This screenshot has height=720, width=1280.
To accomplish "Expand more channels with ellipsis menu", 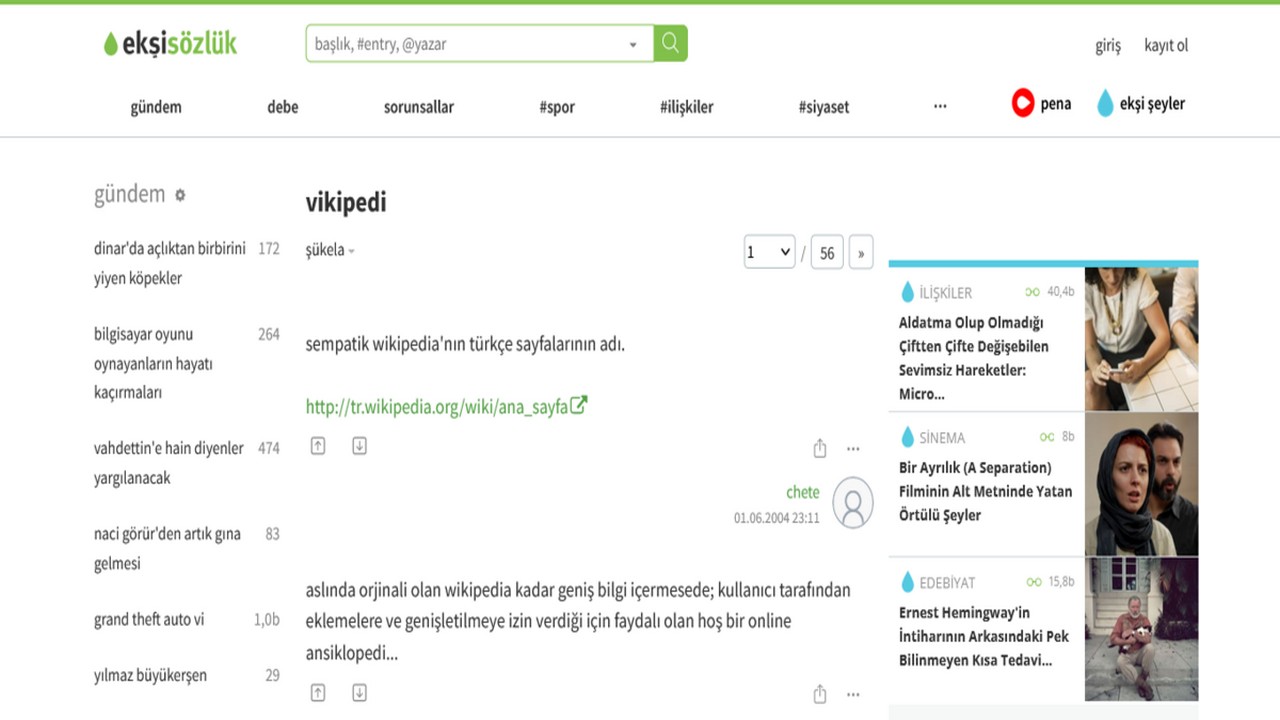I will (940, 106).
